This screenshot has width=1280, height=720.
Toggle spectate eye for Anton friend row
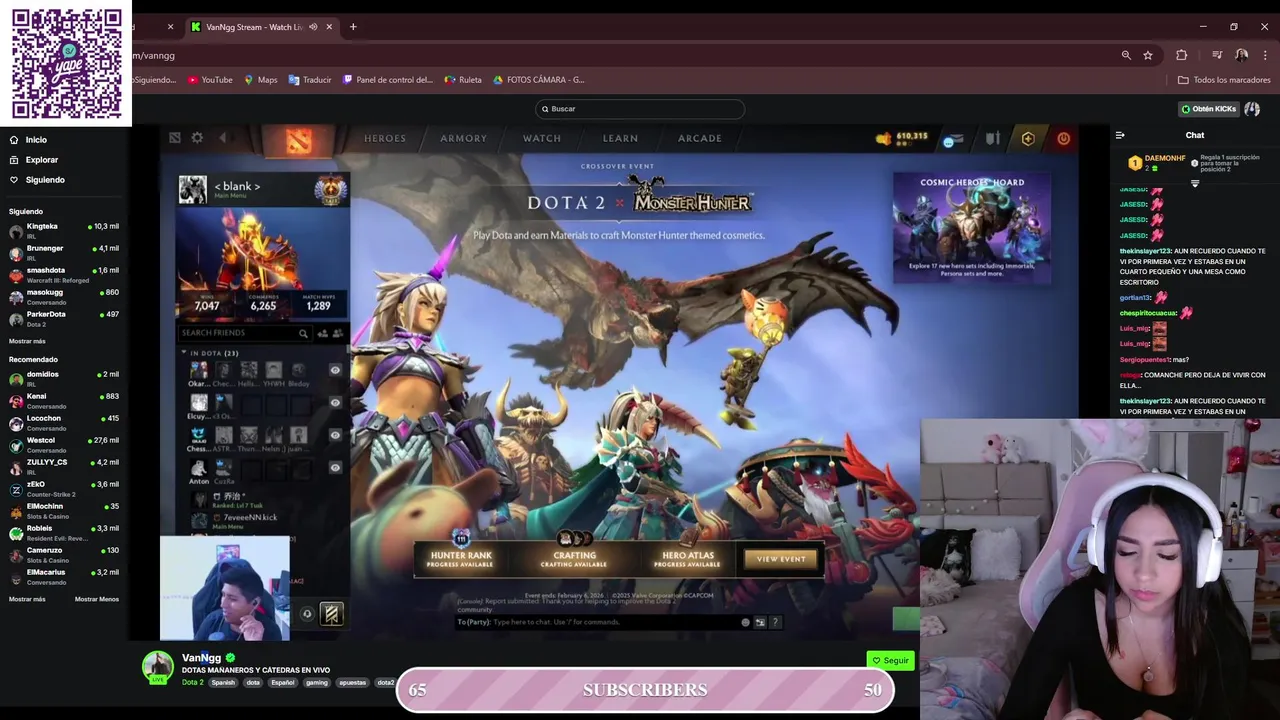335,467
